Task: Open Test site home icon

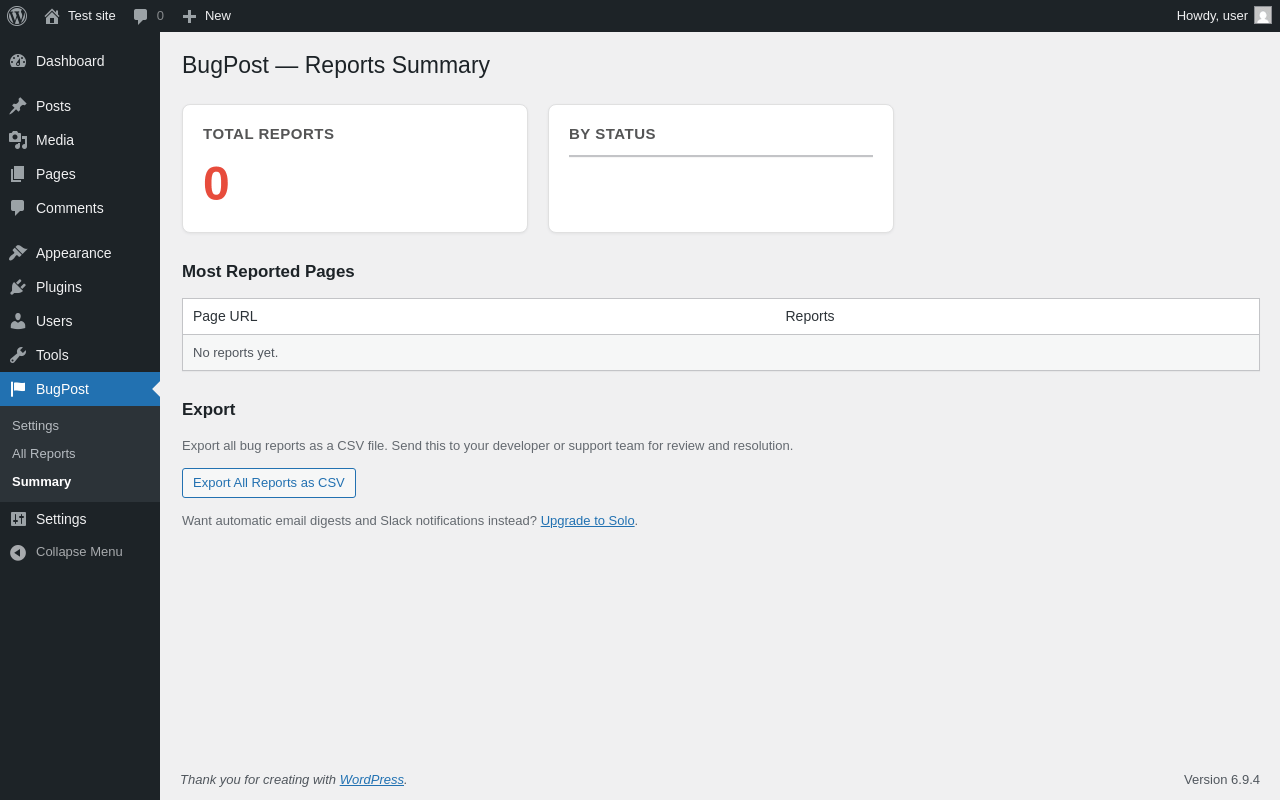Action: click(52, 16)
